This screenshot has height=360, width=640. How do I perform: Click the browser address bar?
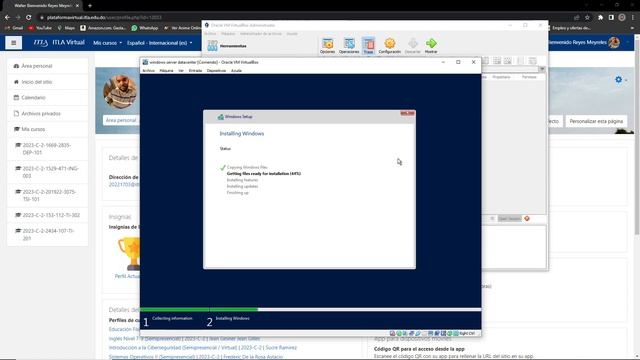[x=306, y=18]
